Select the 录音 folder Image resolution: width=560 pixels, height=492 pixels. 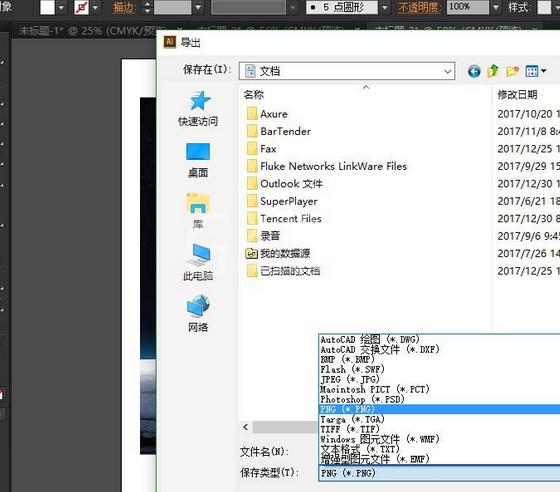263,236
